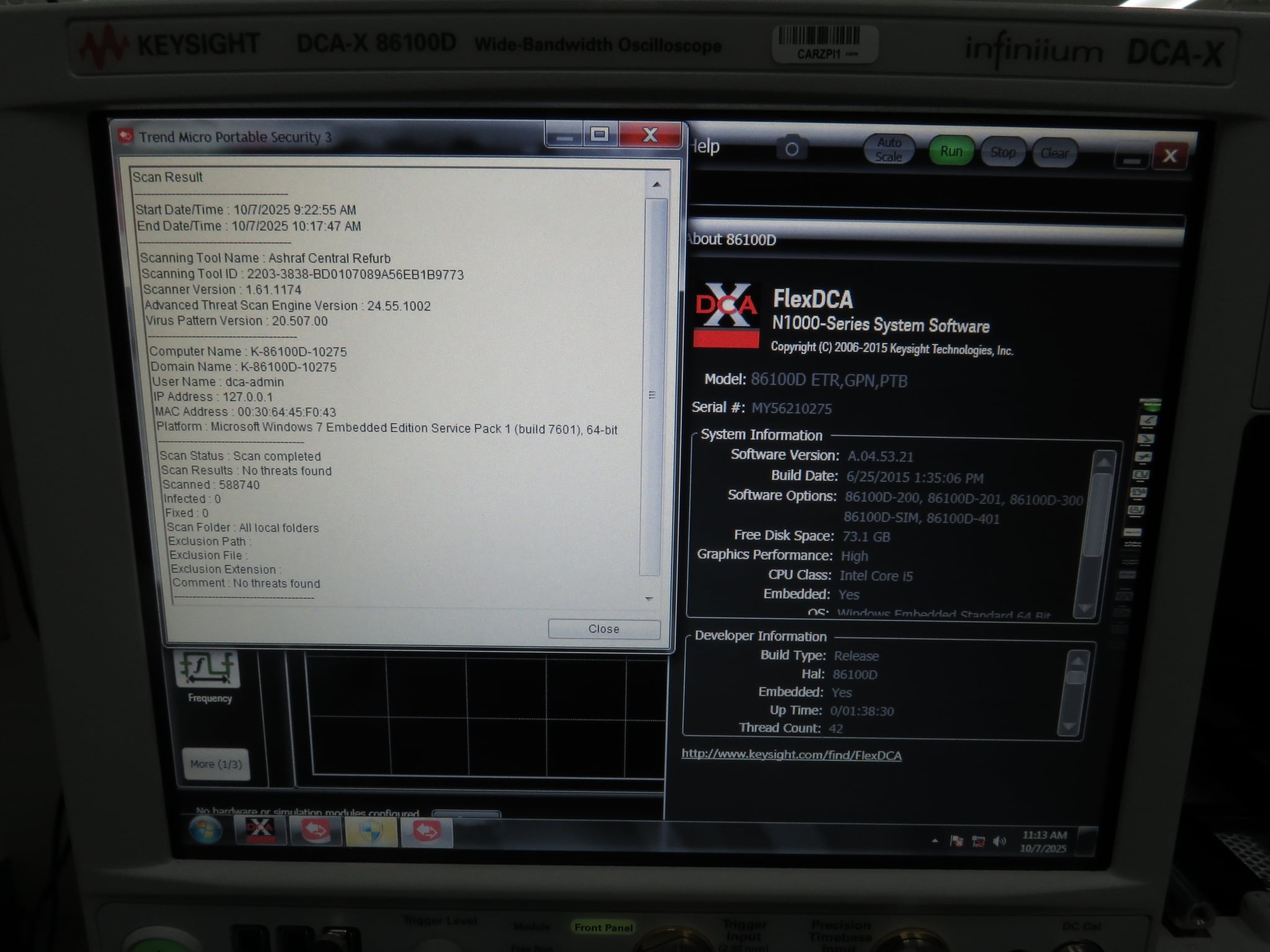The image size is (1270, 952).
Task: Open the Action Center flag icon
Action: point(957,840)
